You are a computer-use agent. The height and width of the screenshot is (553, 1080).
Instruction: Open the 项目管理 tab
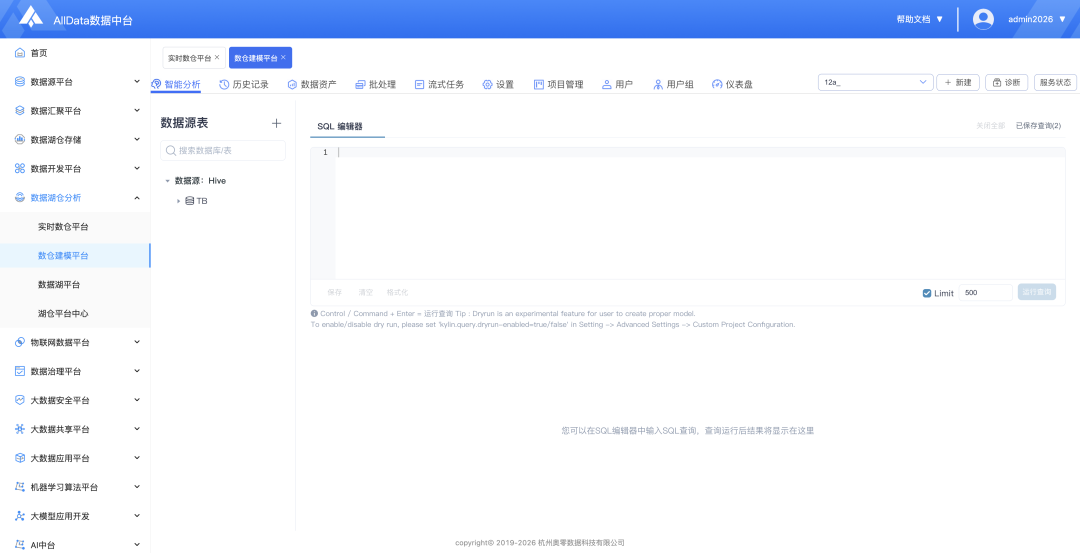tap(559, 85)
